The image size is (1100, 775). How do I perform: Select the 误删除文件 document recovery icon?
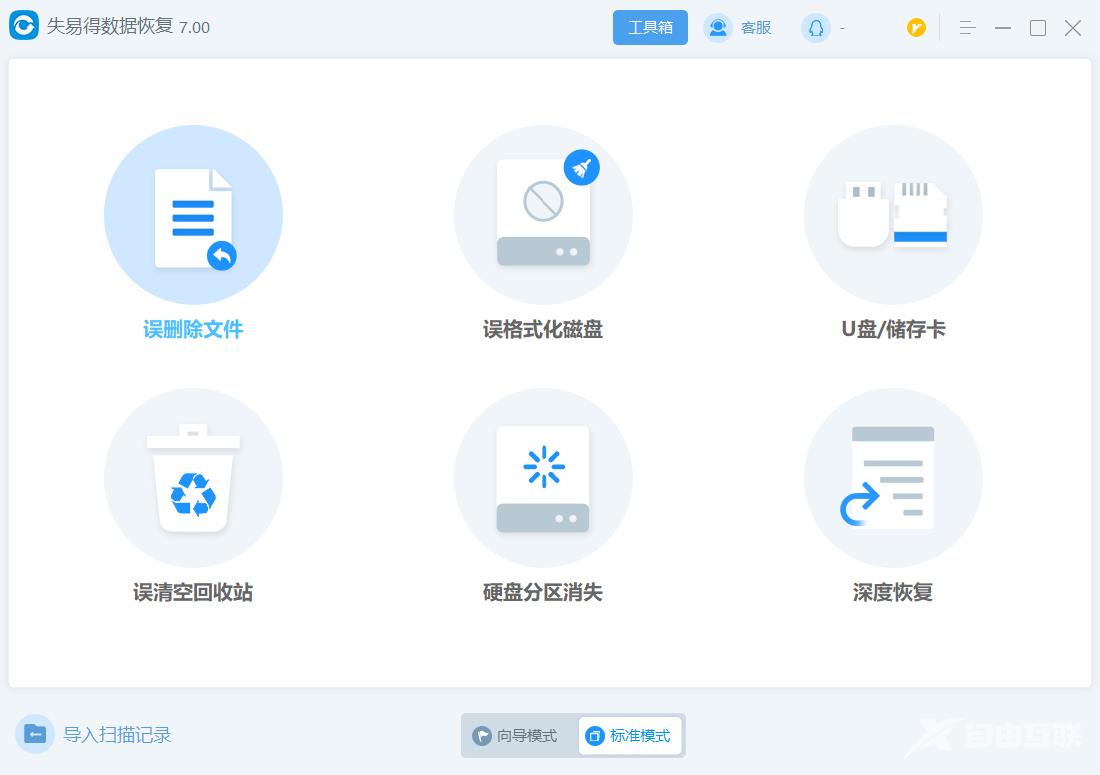click(193, 215)
